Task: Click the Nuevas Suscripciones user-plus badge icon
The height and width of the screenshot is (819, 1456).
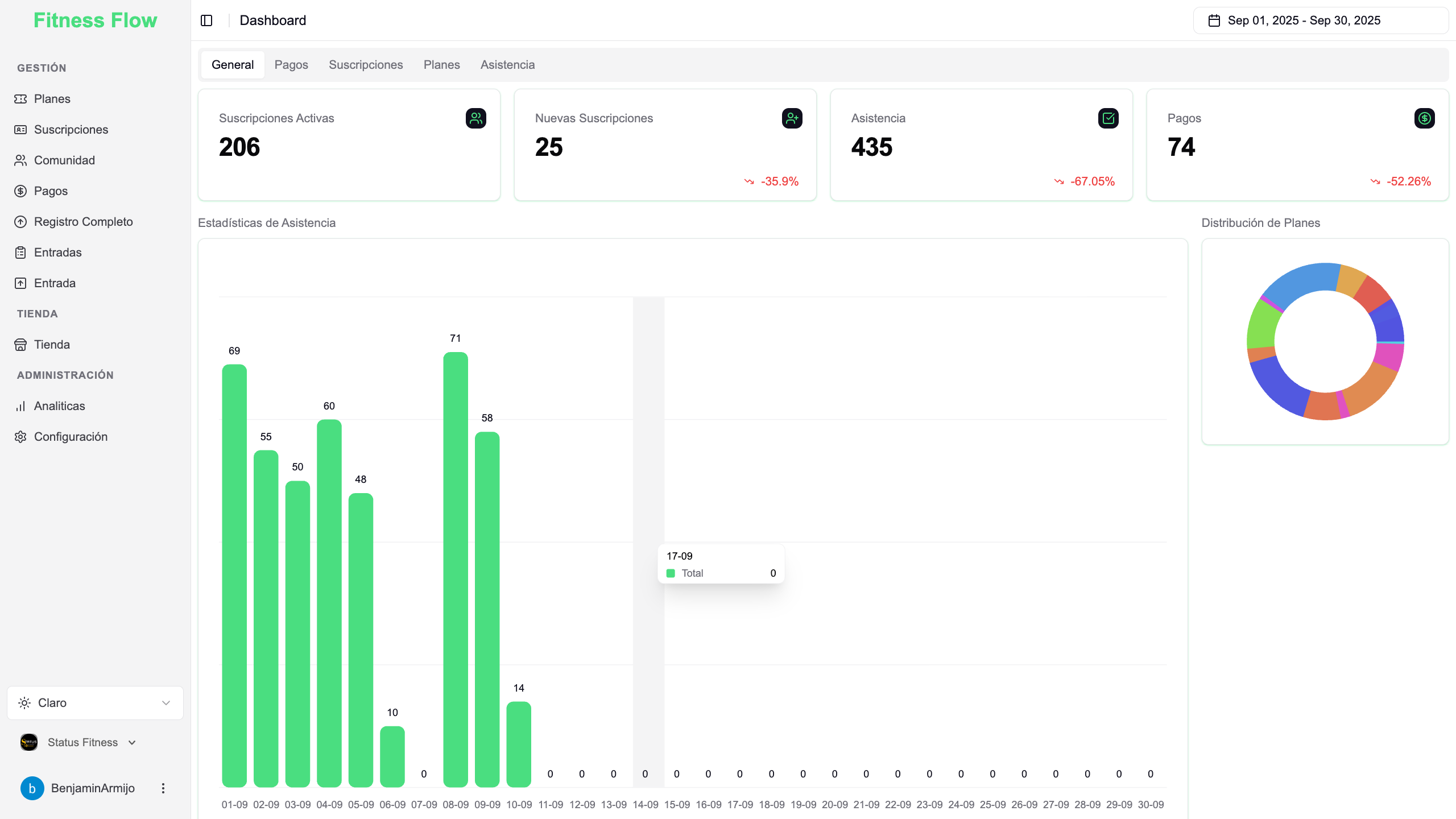Action: pos(791,118)
